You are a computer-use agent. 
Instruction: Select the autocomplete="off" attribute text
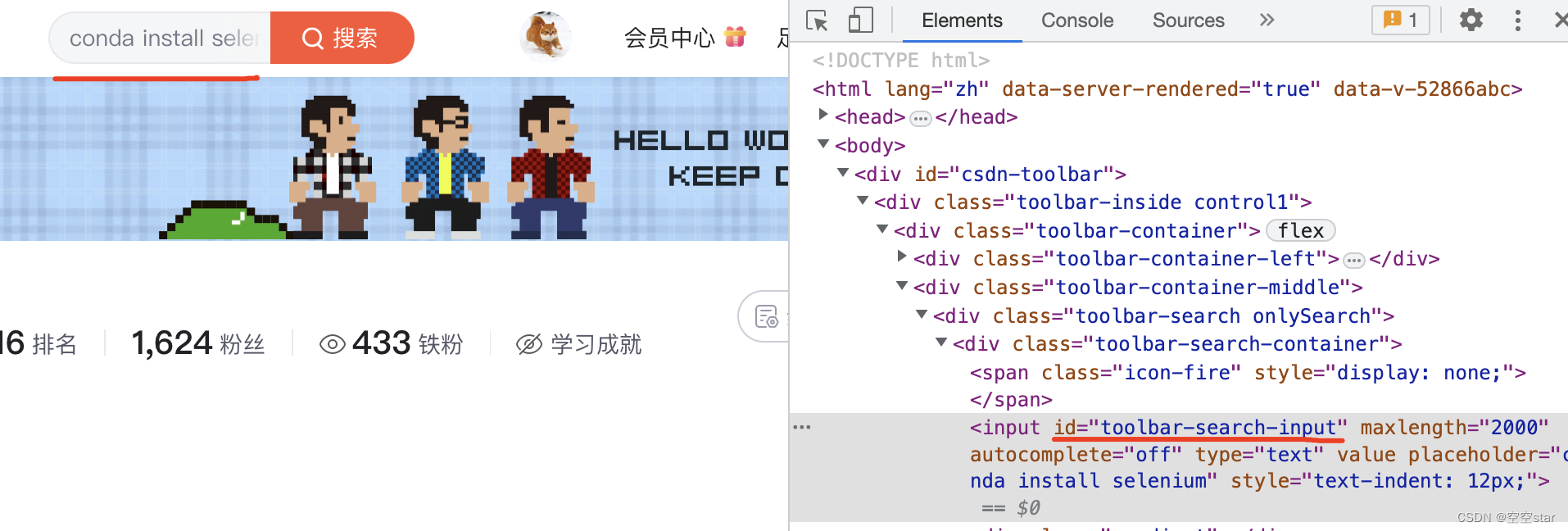click(1076, 454)
